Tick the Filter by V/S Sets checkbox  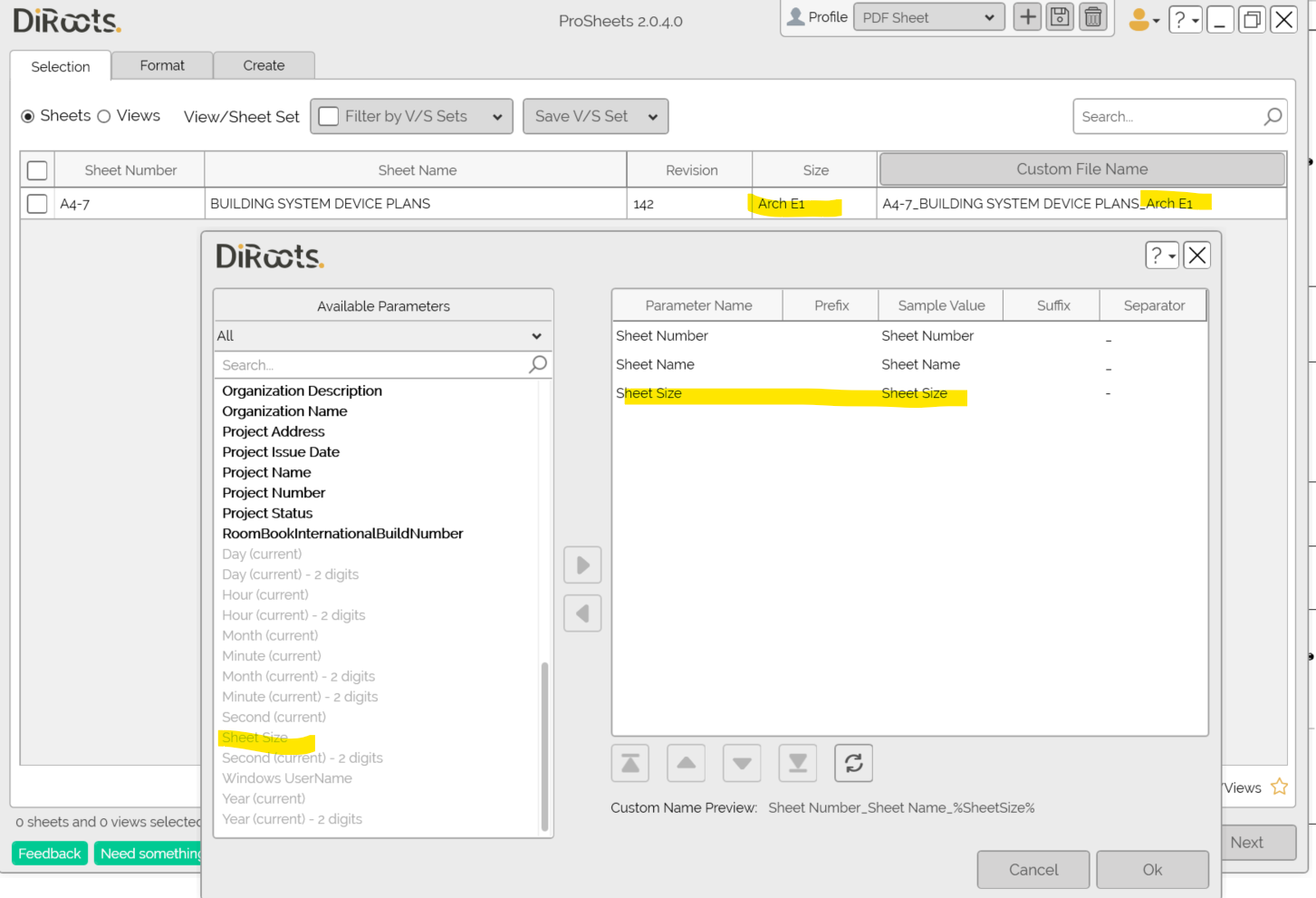[x=329, y=116]
